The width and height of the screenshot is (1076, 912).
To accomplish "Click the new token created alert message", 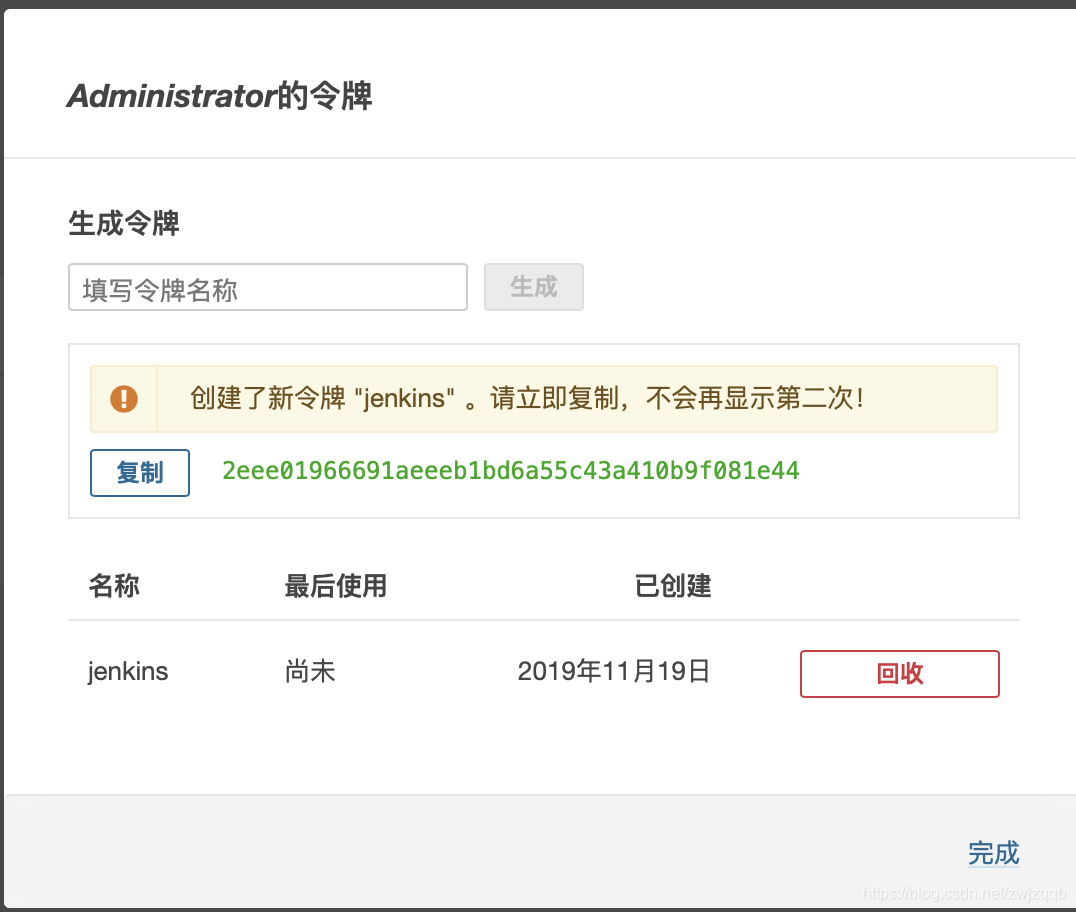I will [543, 399].
